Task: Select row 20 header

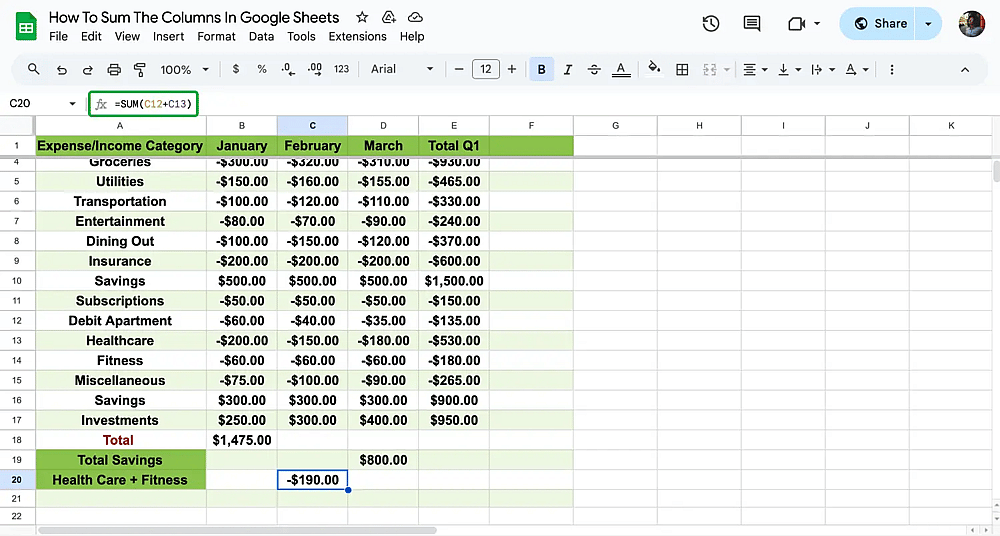Action: [17, 480]
